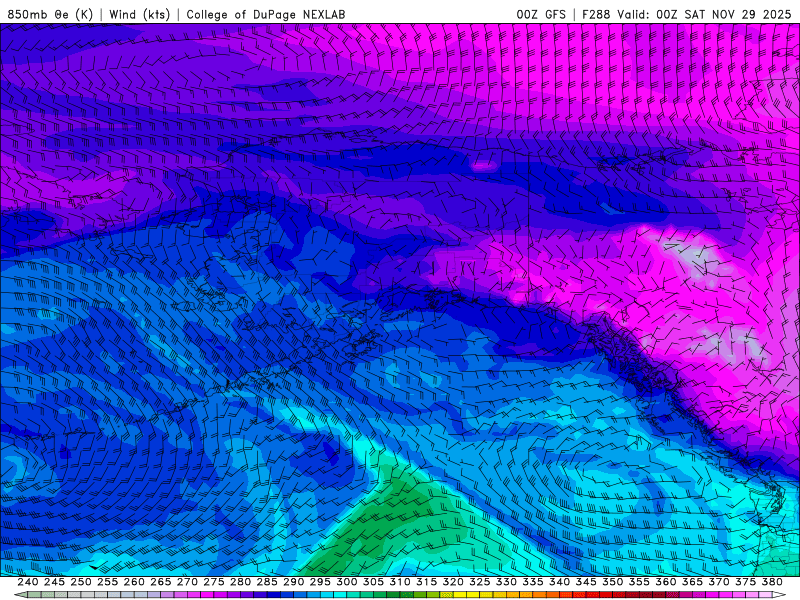Click the 275 value on the color scale
The height and width of the screenshot is (600, 800).
pyautogui.click(x=213, y=582)
